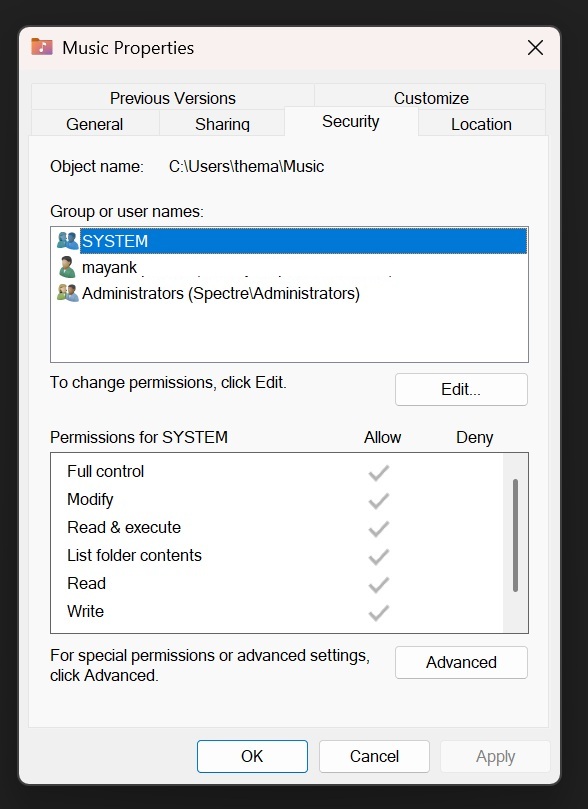Open the Previous Versions tab
588x809 pixels.
tap(172, 98)
